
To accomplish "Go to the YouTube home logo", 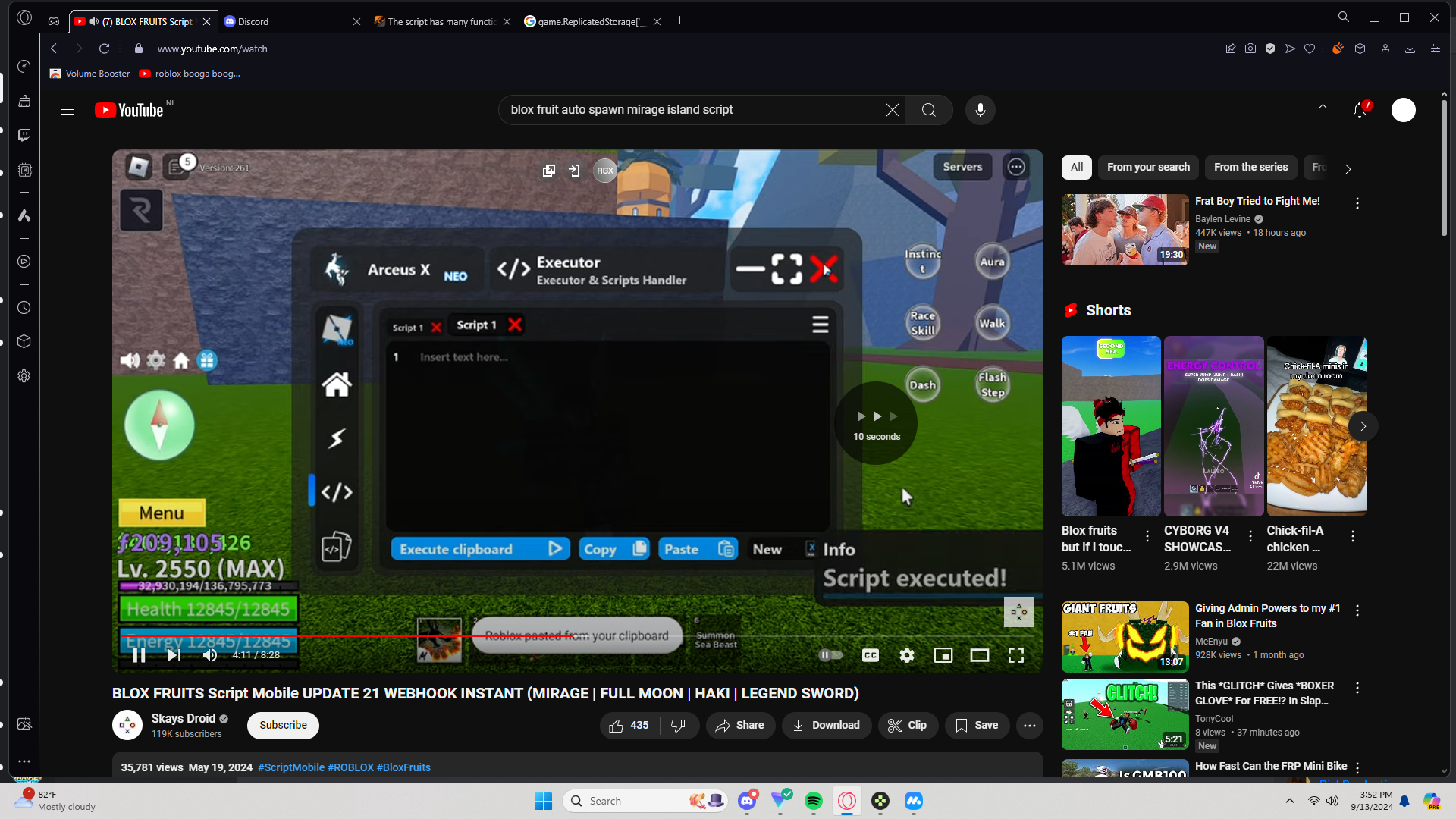I will (129, 110).
